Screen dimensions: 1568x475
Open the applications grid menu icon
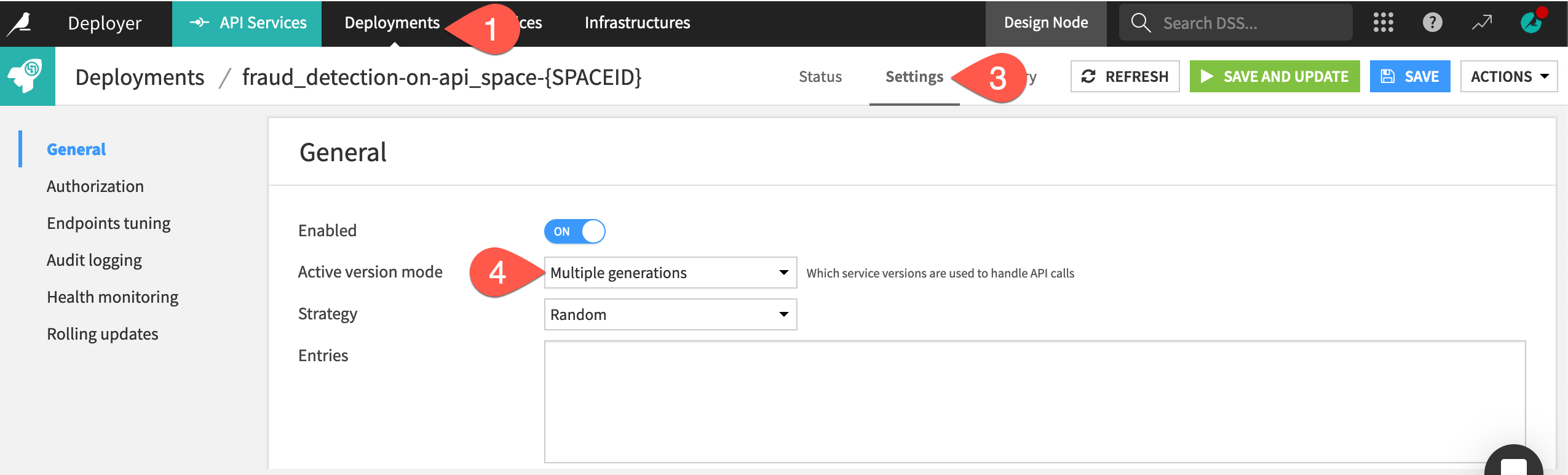[1383, 23]
